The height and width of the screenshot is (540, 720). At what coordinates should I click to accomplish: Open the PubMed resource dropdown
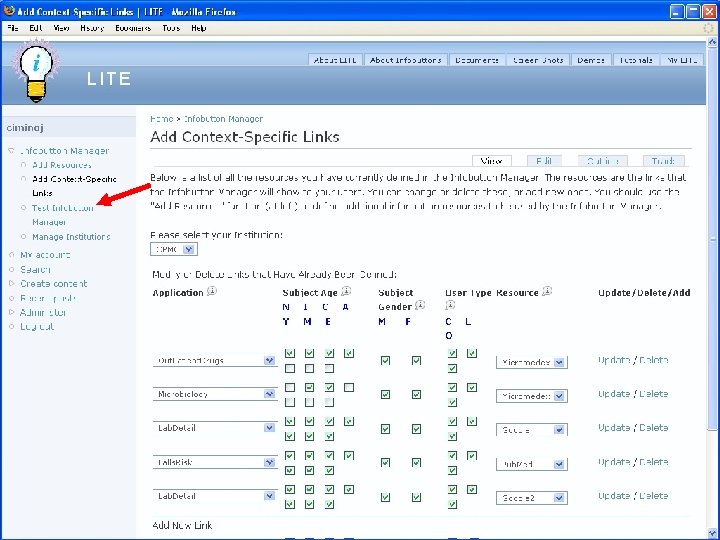pos(532,464)
